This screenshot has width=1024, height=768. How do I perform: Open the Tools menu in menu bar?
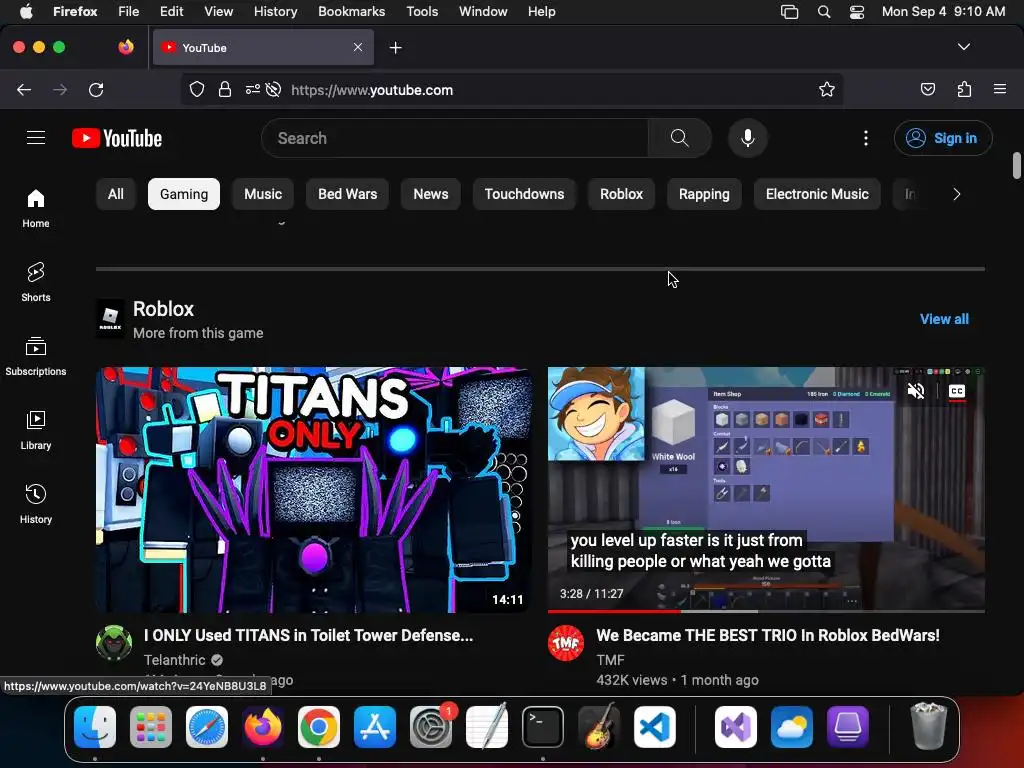tap(422, 11)
